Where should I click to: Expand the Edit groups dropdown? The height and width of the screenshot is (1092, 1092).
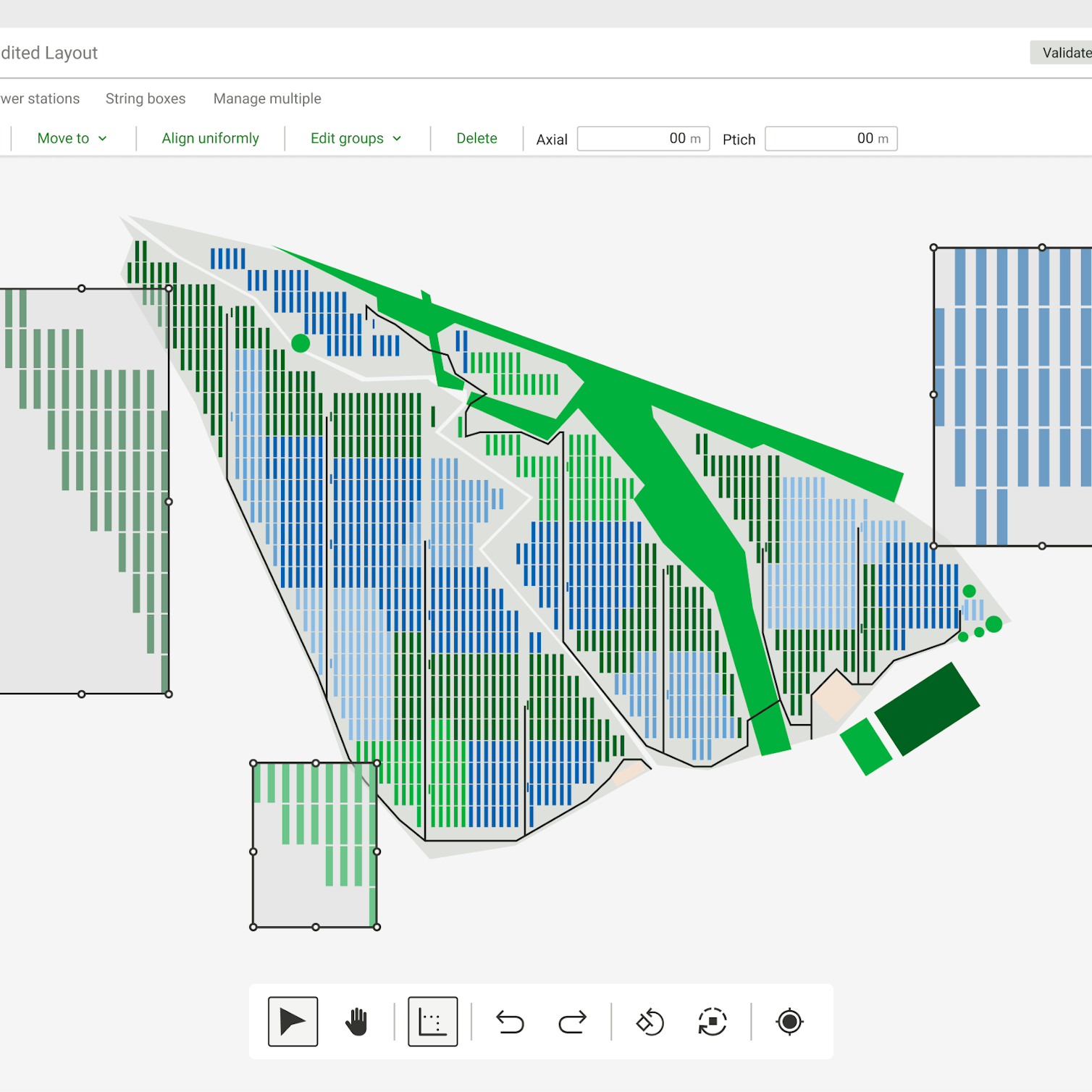click(348, 138)
